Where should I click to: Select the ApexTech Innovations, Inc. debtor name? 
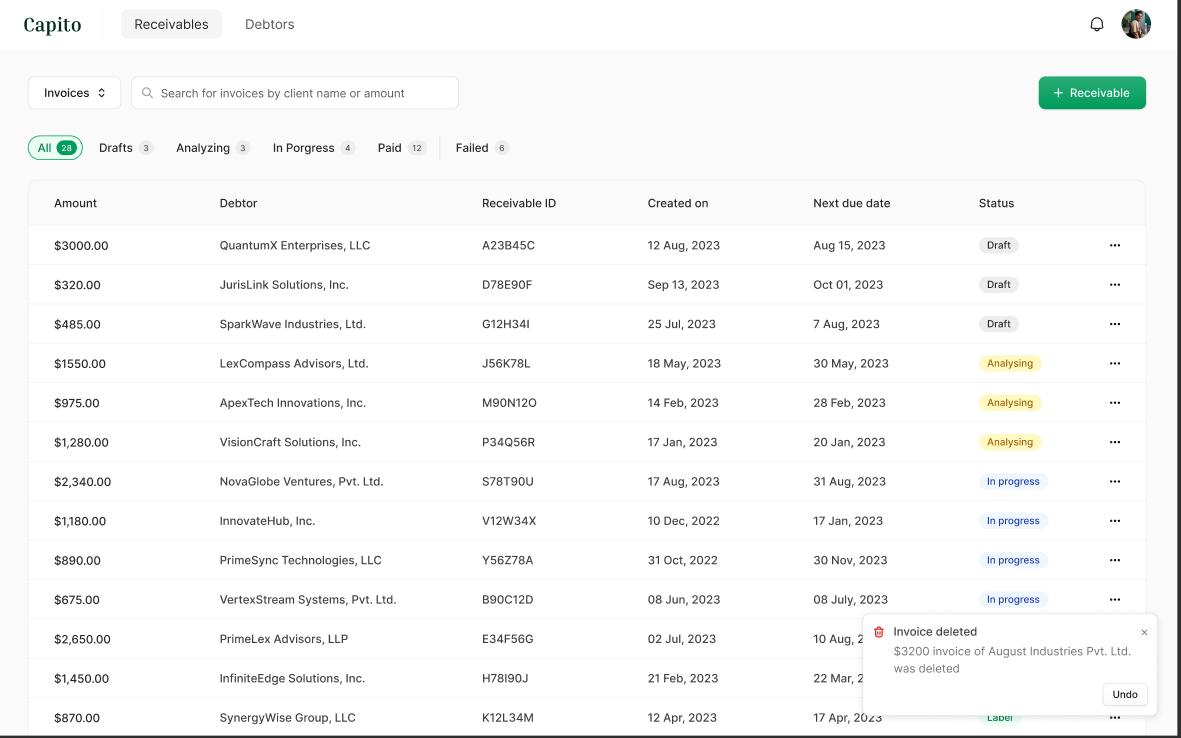click(292, 403)
